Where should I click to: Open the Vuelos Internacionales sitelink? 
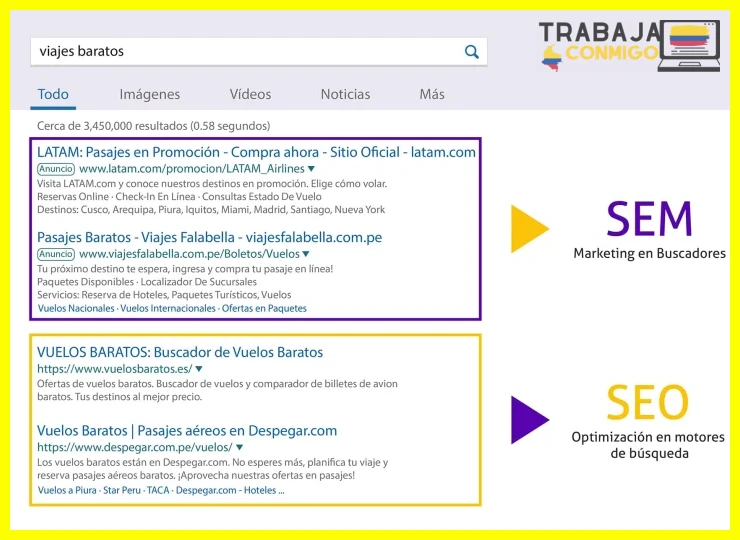click(168, 309)
